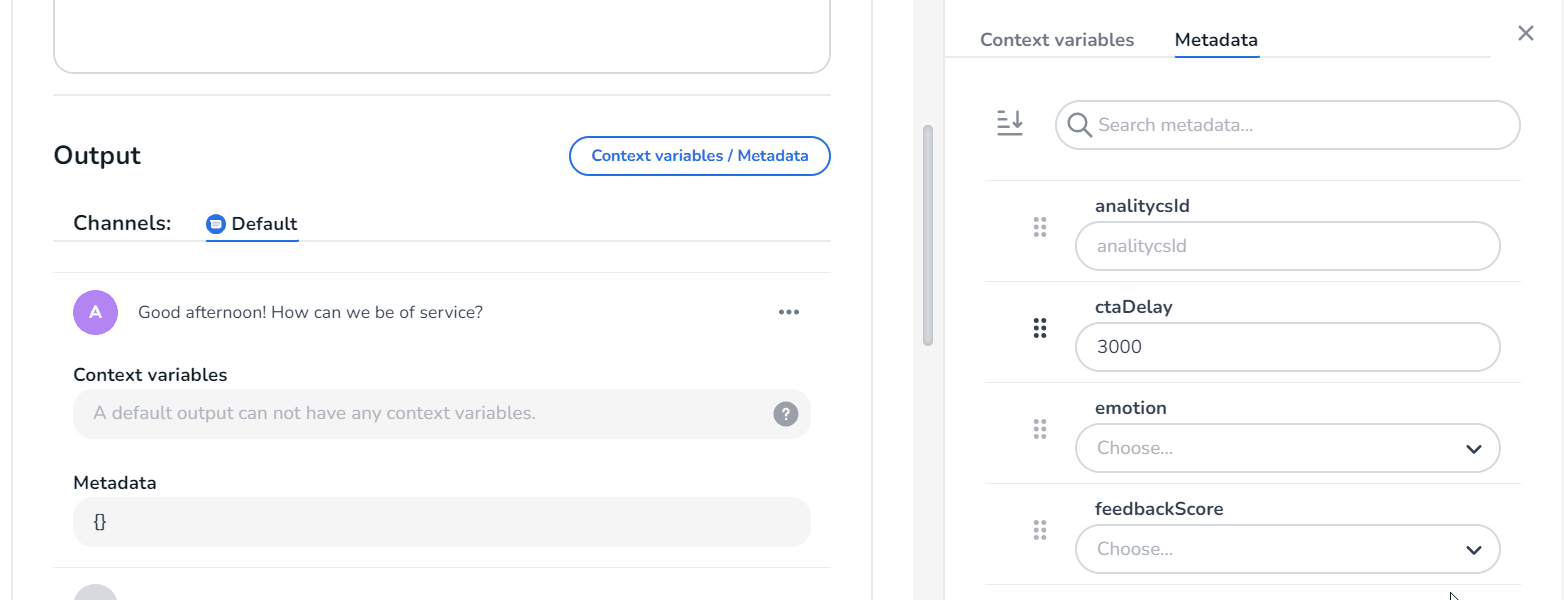Open the emotion Choose dropdown

point(1287,448)
